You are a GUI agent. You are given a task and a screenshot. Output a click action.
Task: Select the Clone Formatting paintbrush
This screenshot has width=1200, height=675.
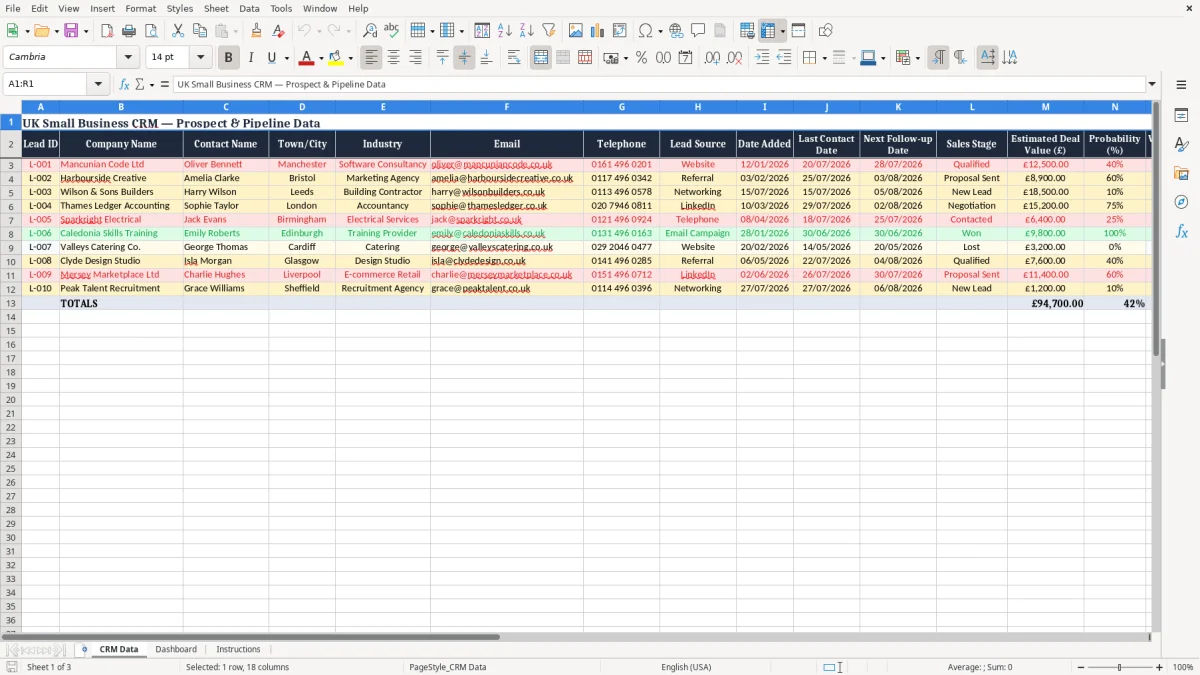click(257, 31)
